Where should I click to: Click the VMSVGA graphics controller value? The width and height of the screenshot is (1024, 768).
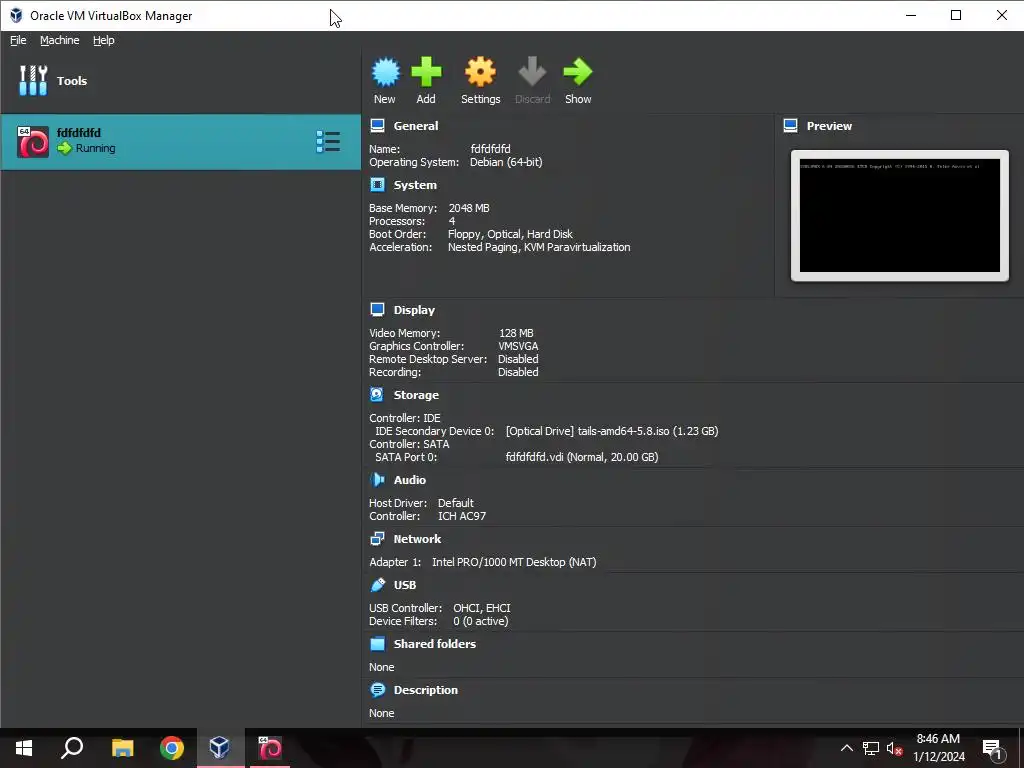coord(518,346)
